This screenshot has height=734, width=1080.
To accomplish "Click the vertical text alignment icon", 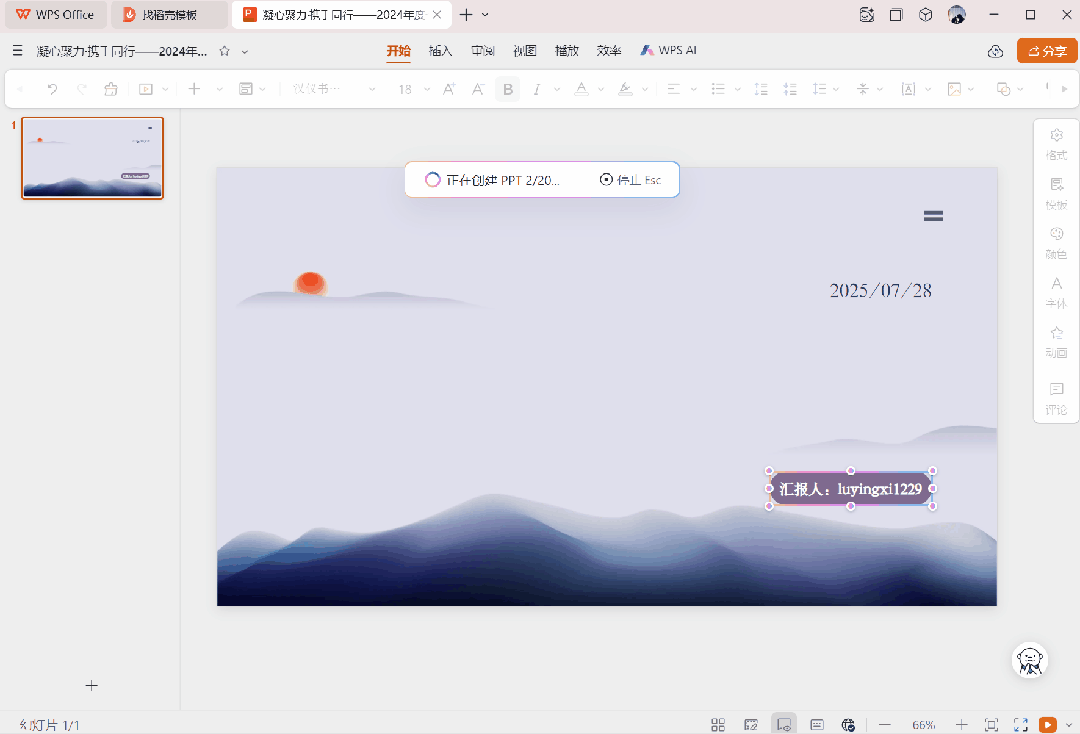I will tap(862, 89).
